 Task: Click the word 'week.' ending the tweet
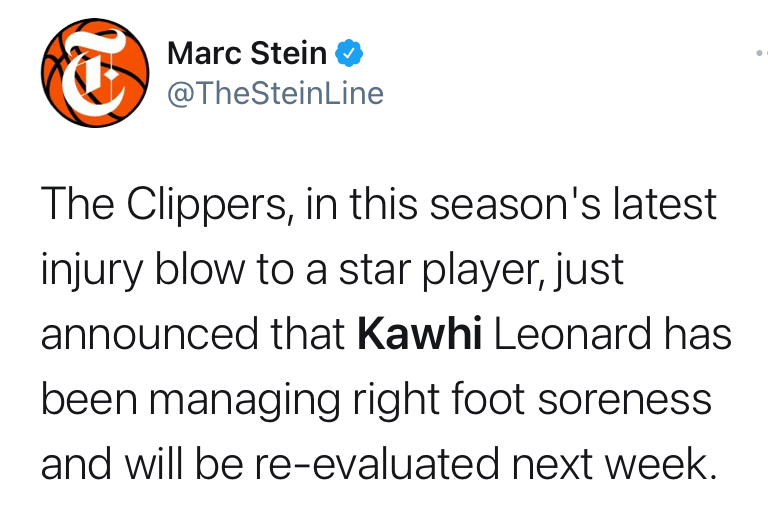(x=661, y=463)
